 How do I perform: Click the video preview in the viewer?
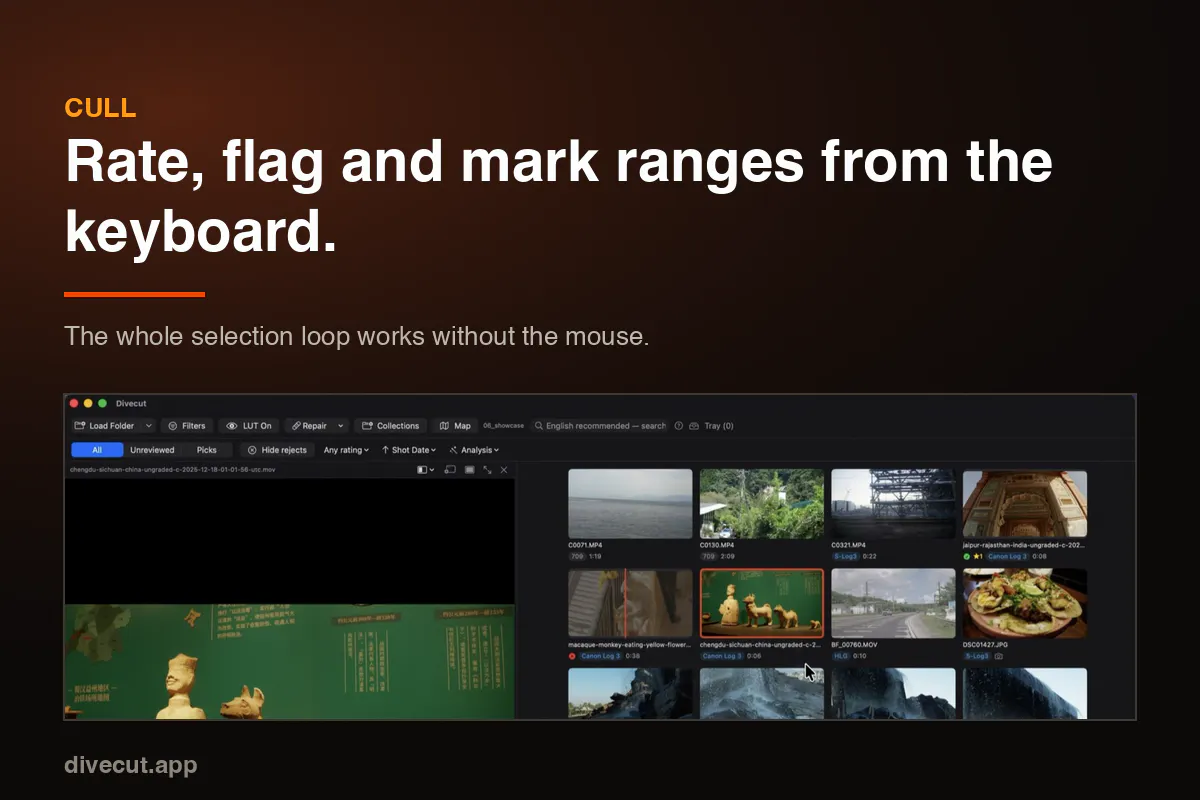coord(290,598)
